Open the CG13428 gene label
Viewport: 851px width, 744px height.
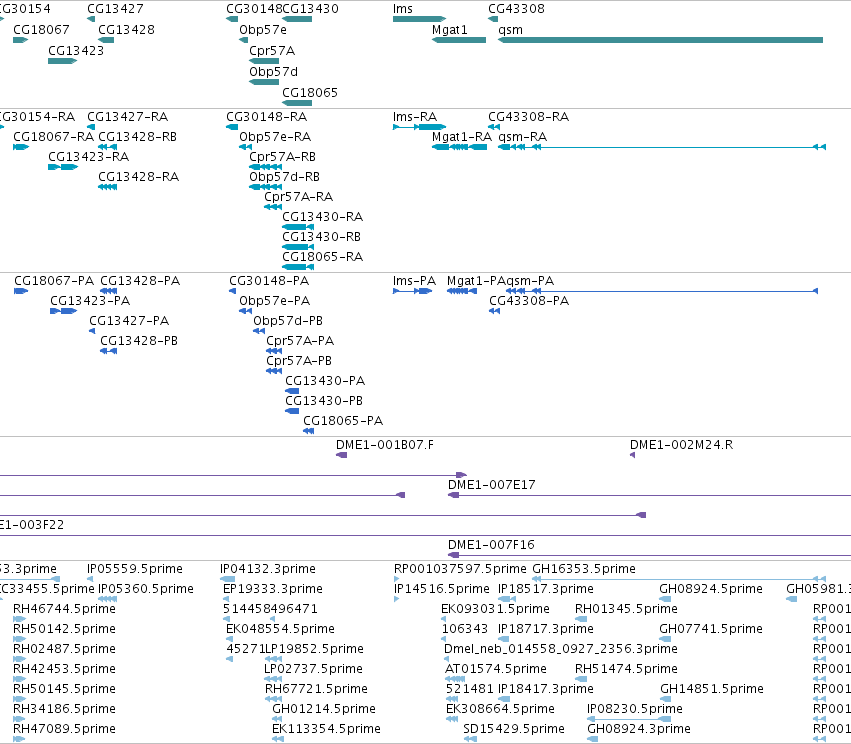126,30
